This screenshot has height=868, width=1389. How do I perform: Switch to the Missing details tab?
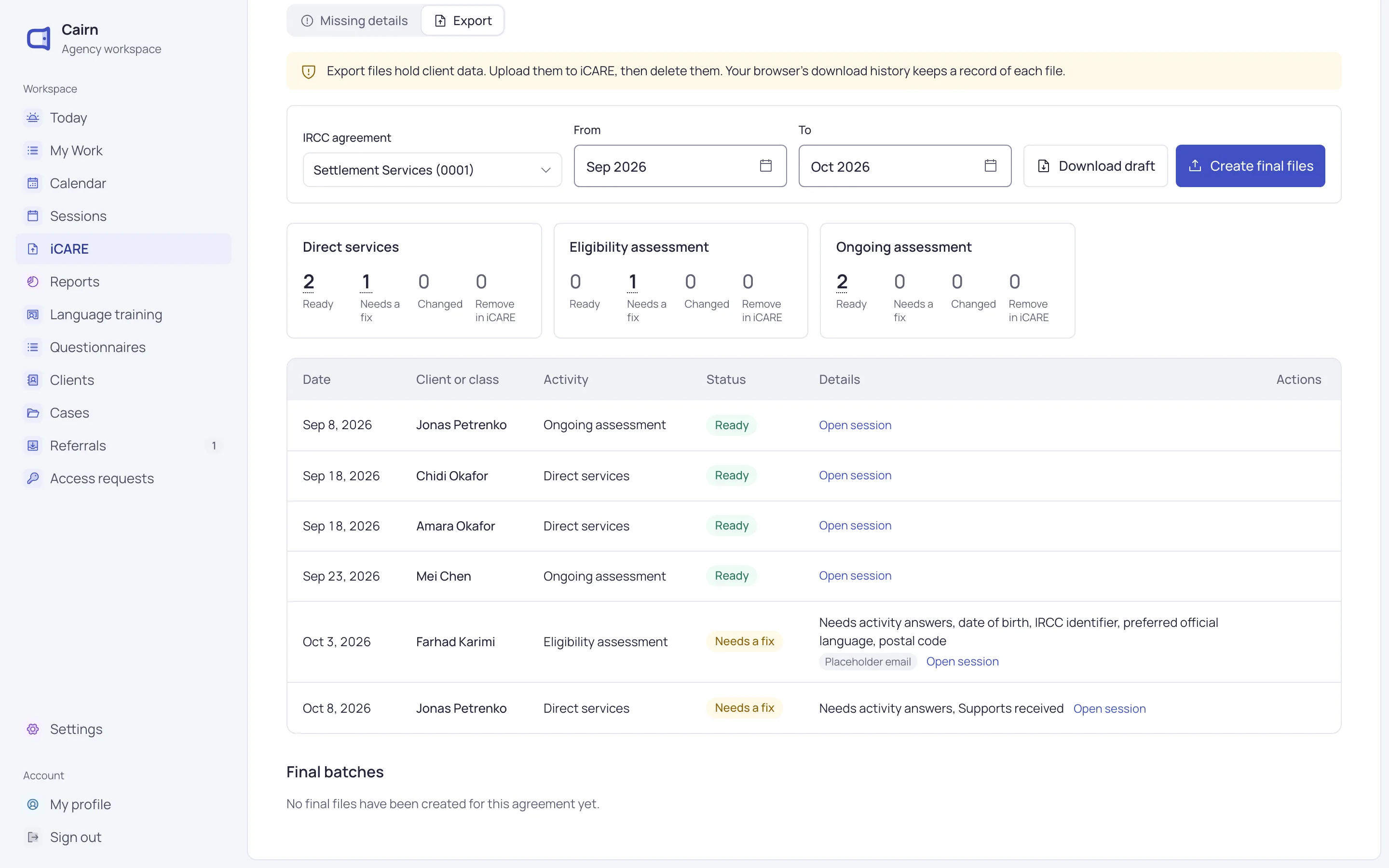(x=354, y=21)
